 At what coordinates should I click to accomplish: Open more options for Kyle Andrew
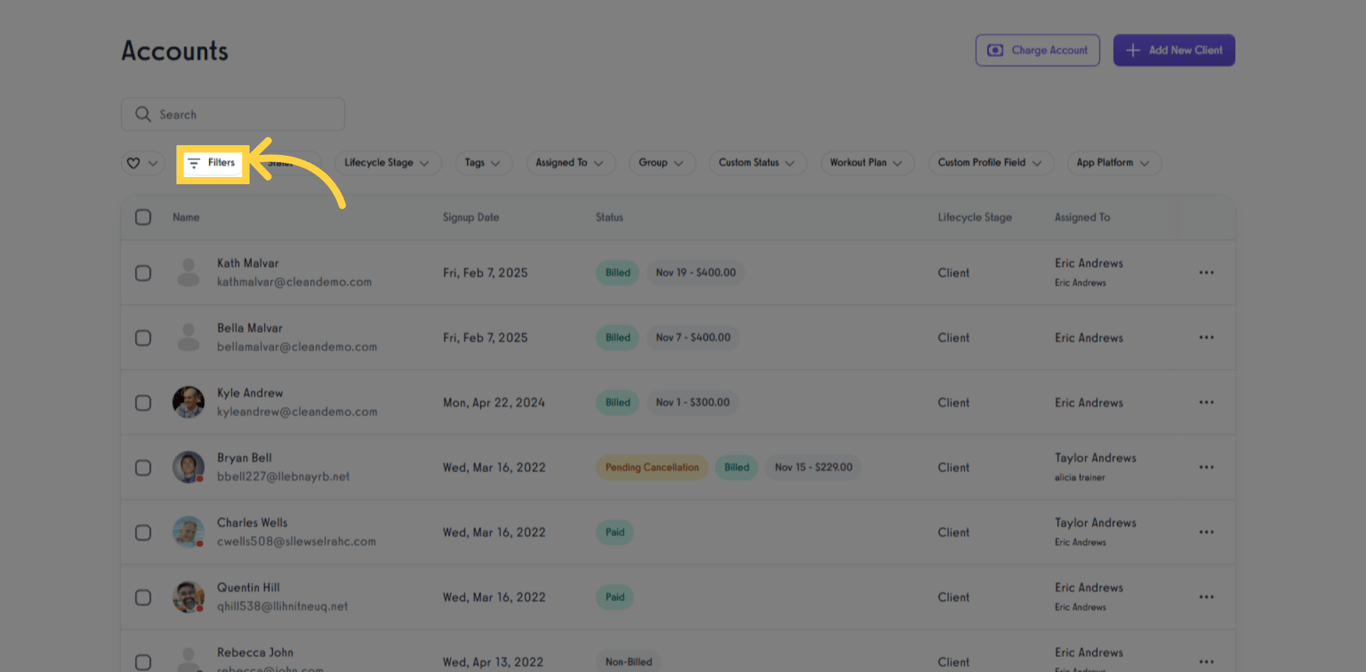(1206, 402)
